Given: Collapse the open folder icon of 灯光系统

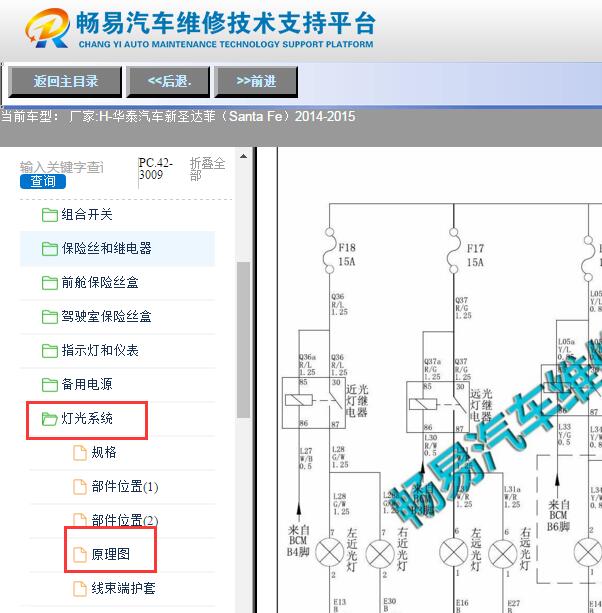Looking at the screenshot, I should pos(50,419).
